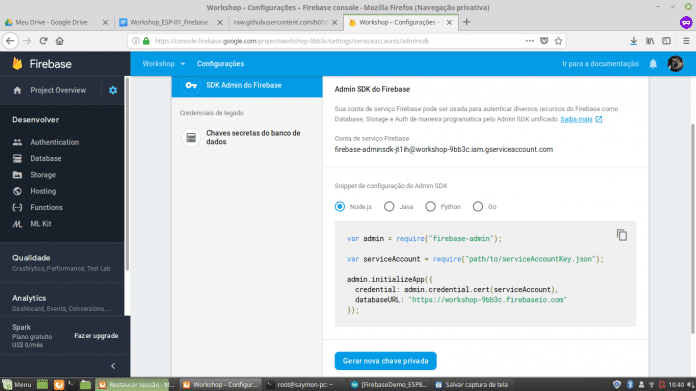Click database secrets icon
Screen dimensions: 696x391
coord(191,138)
